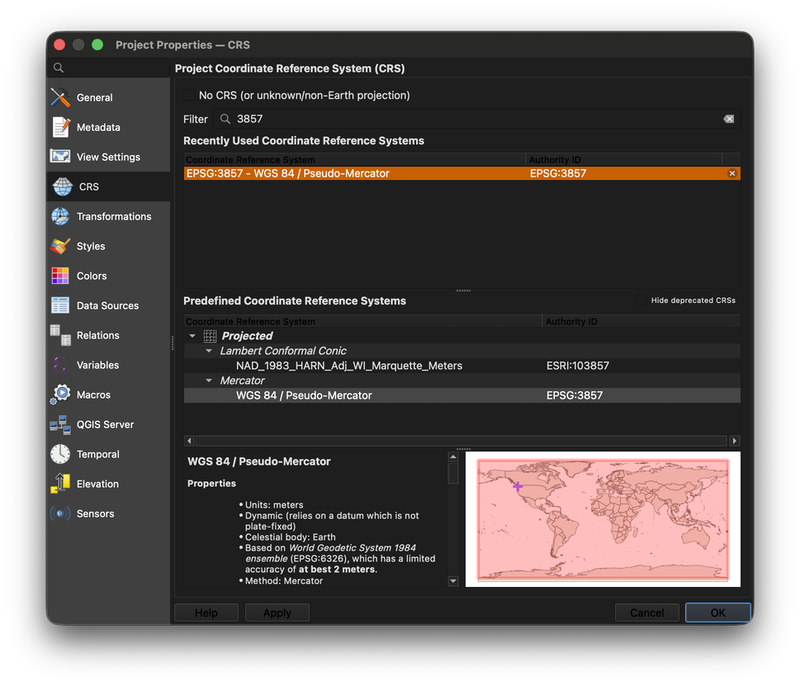Click the world map extent preview

[603, 519]
